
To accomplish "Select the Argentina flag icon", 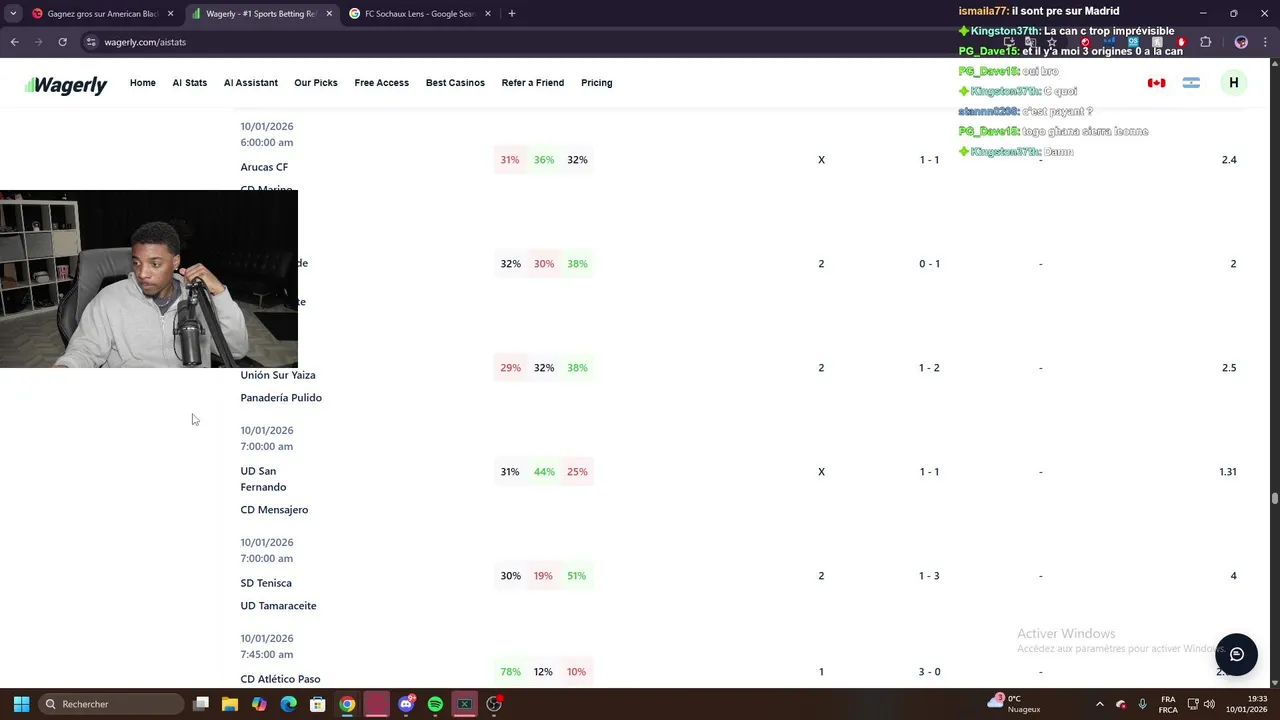I will pyautogui.click(x=1190, y=83).
